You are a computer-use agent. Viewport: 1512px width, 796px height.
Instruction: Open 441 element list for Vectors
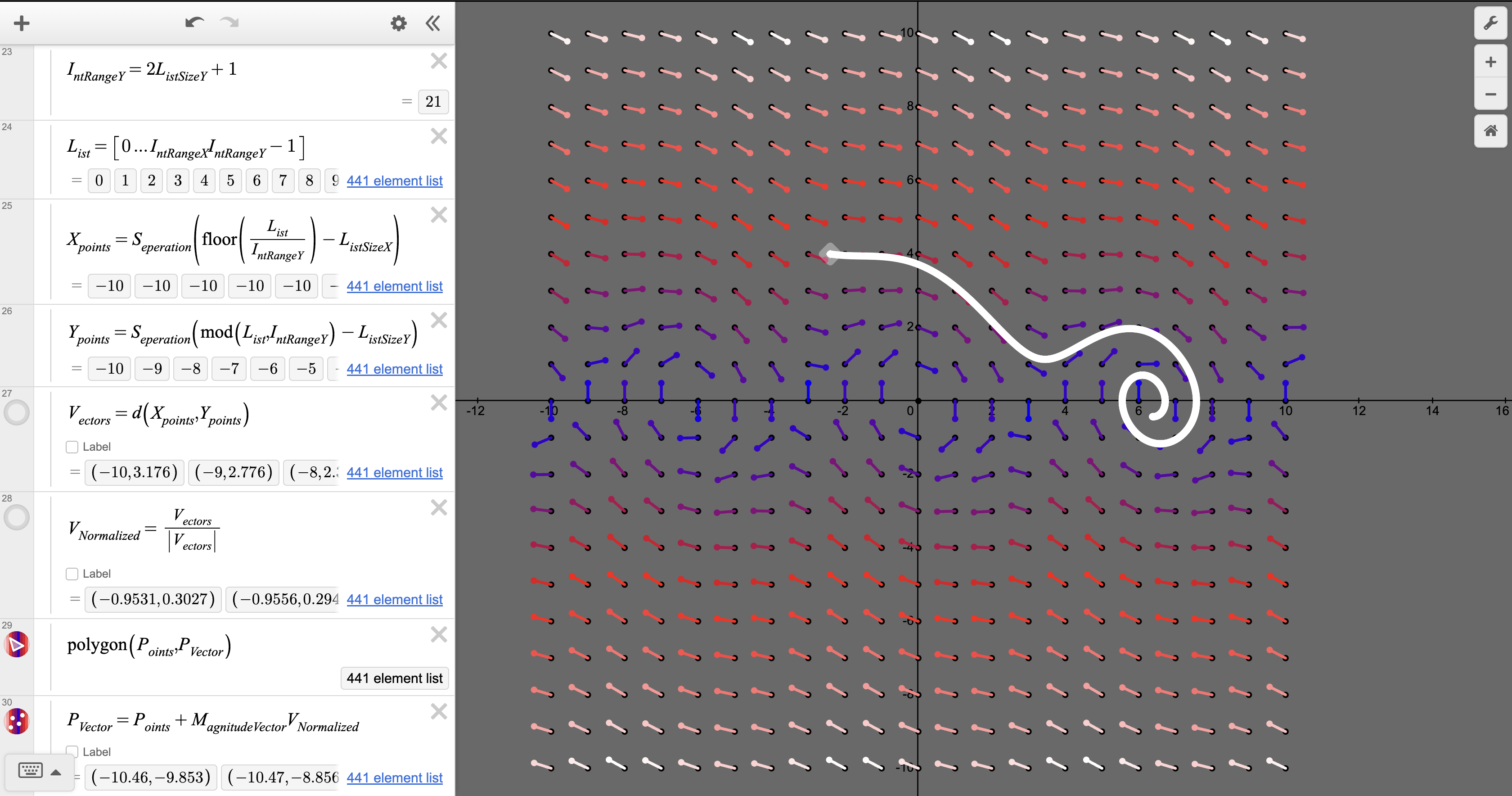[x=395, y=472]
